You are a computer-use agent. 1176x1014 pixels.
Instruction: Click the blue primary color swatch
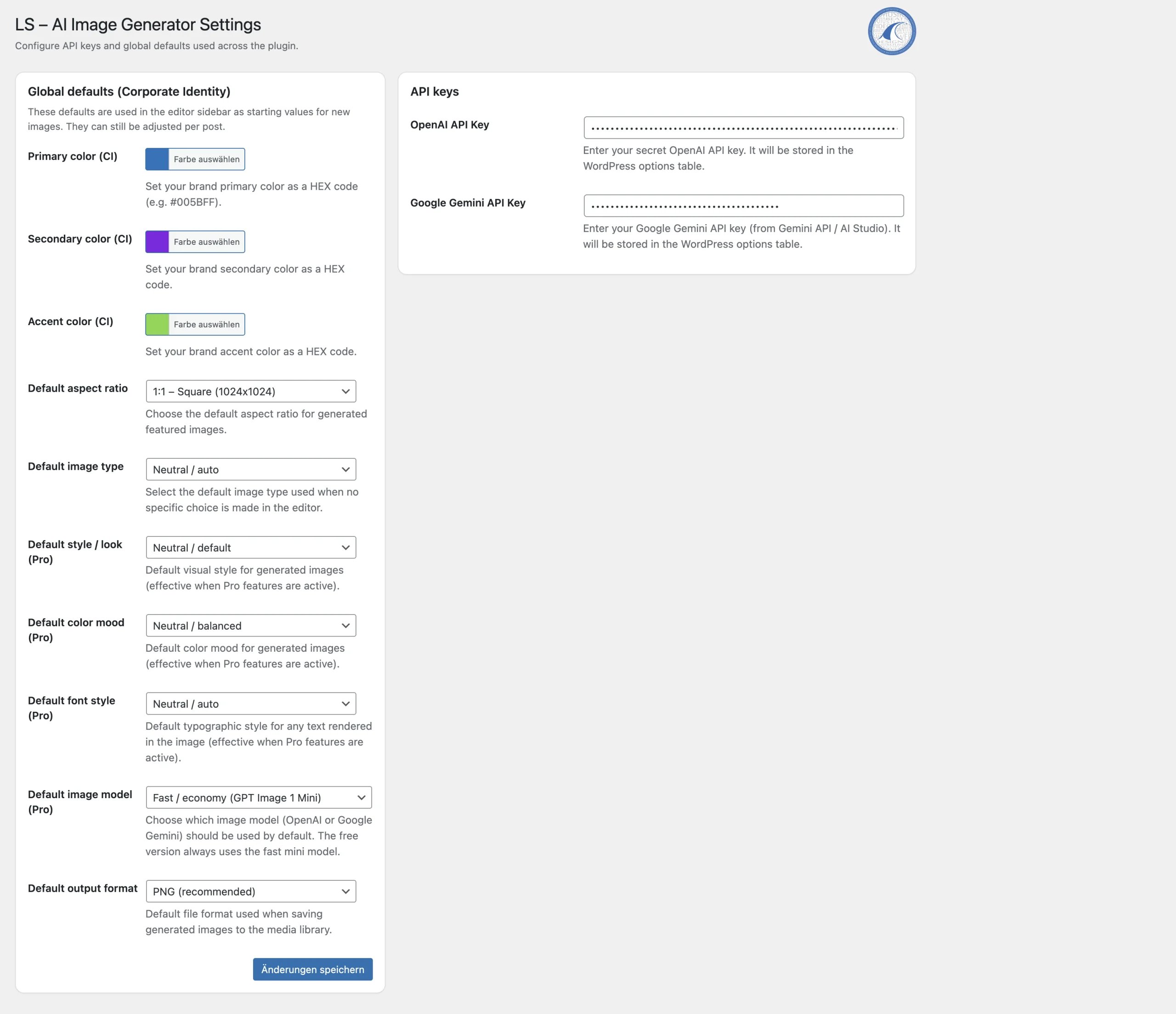156,159
